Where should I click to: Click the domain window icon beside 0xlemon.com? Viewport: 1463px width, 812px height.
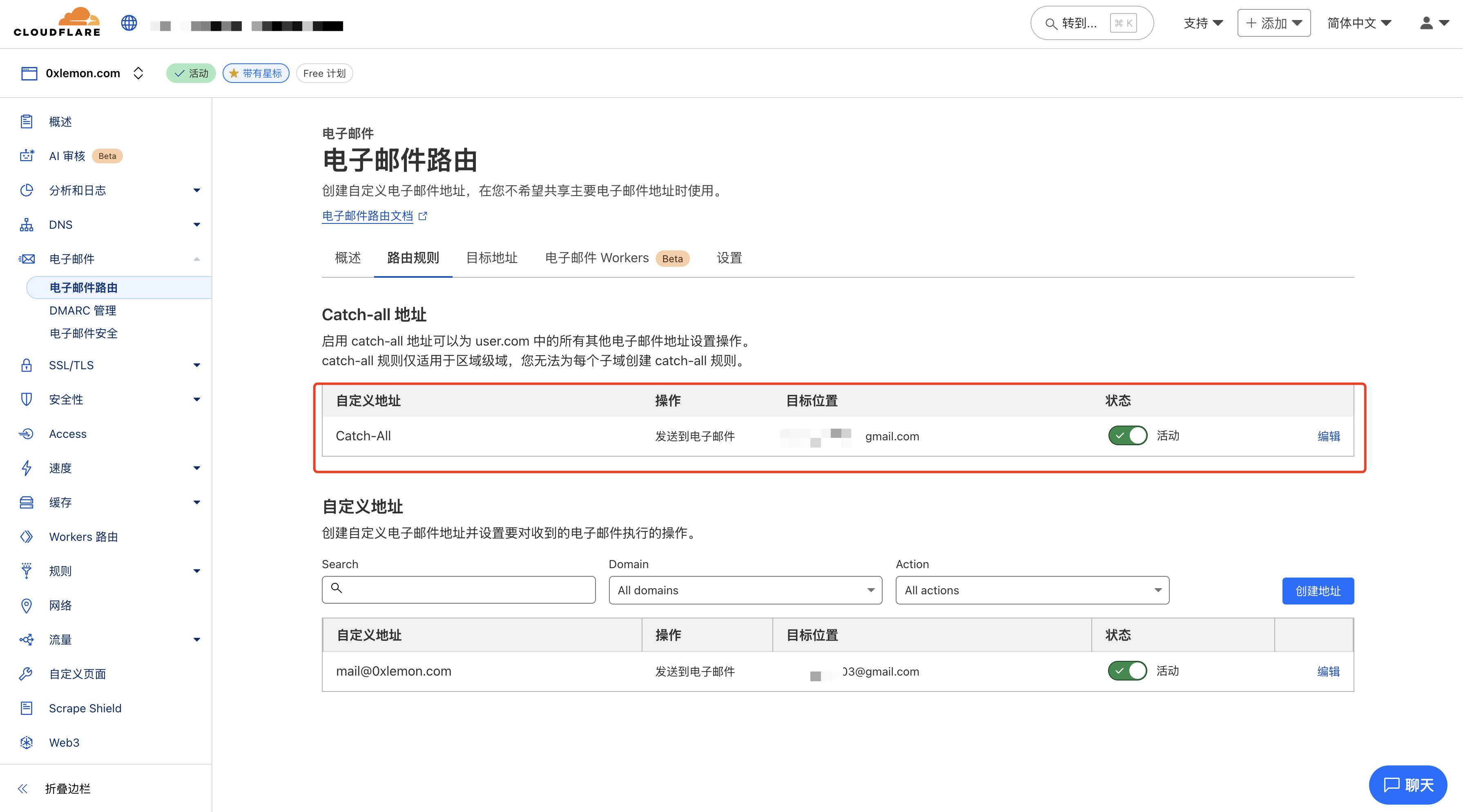[29, 73]
